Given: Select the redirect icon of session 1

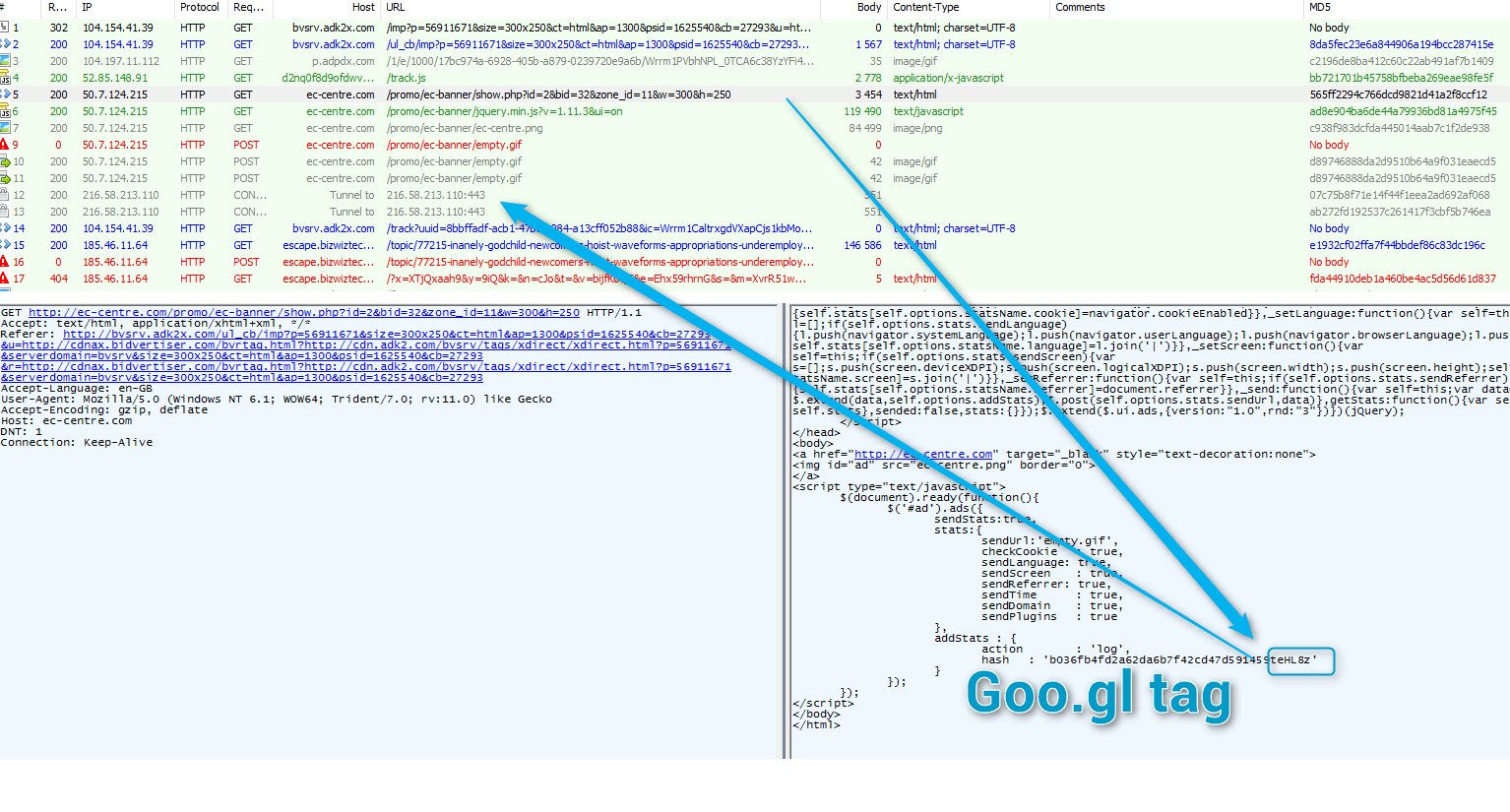Looking at the screenshot, I should (5, 28).
